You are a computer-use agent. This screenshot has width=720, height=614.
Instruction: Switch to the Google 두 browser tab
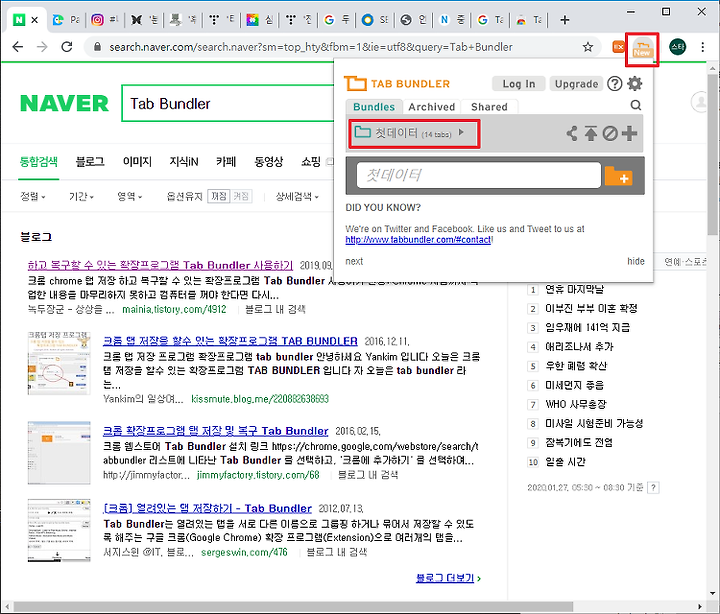point(337,20)
